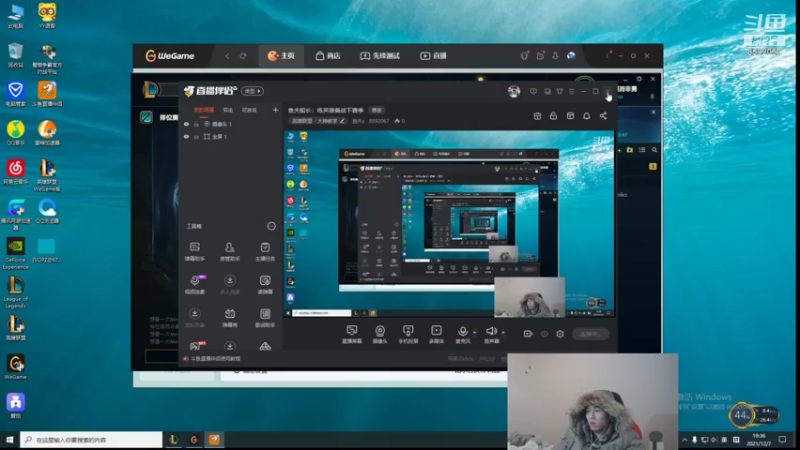
Task: Open the 商店 tab in WeGame
Action: 328,56
